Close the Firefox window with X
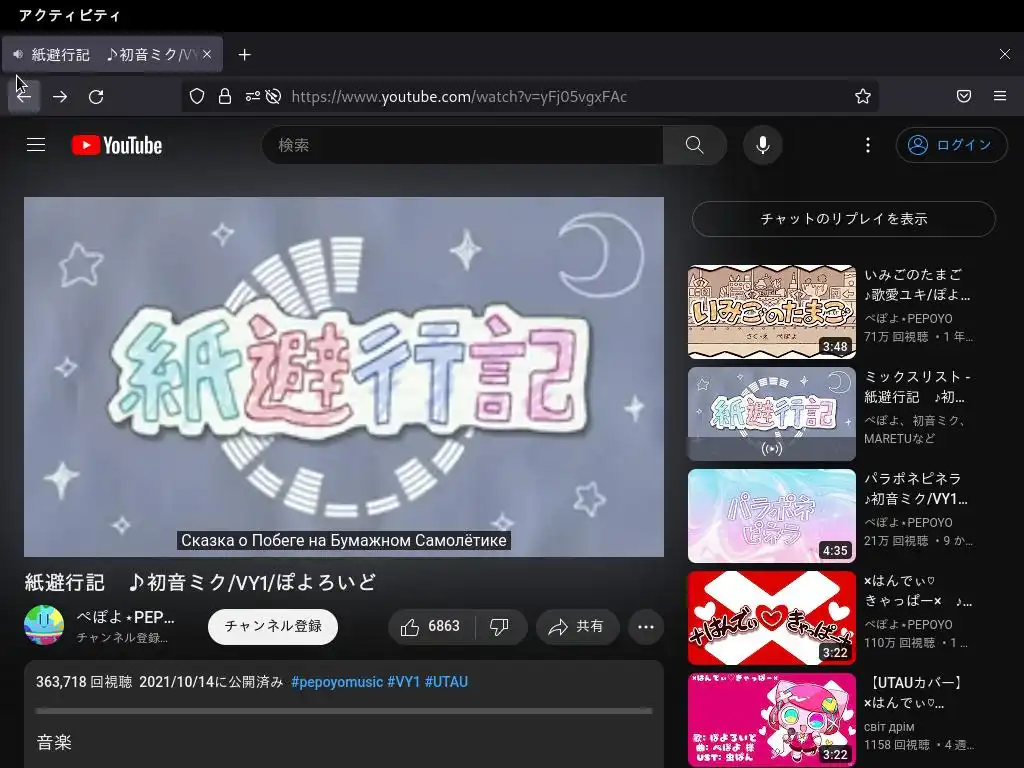Image resolution: width=1024 pixels, height=768 pixels. [1004, 54]
